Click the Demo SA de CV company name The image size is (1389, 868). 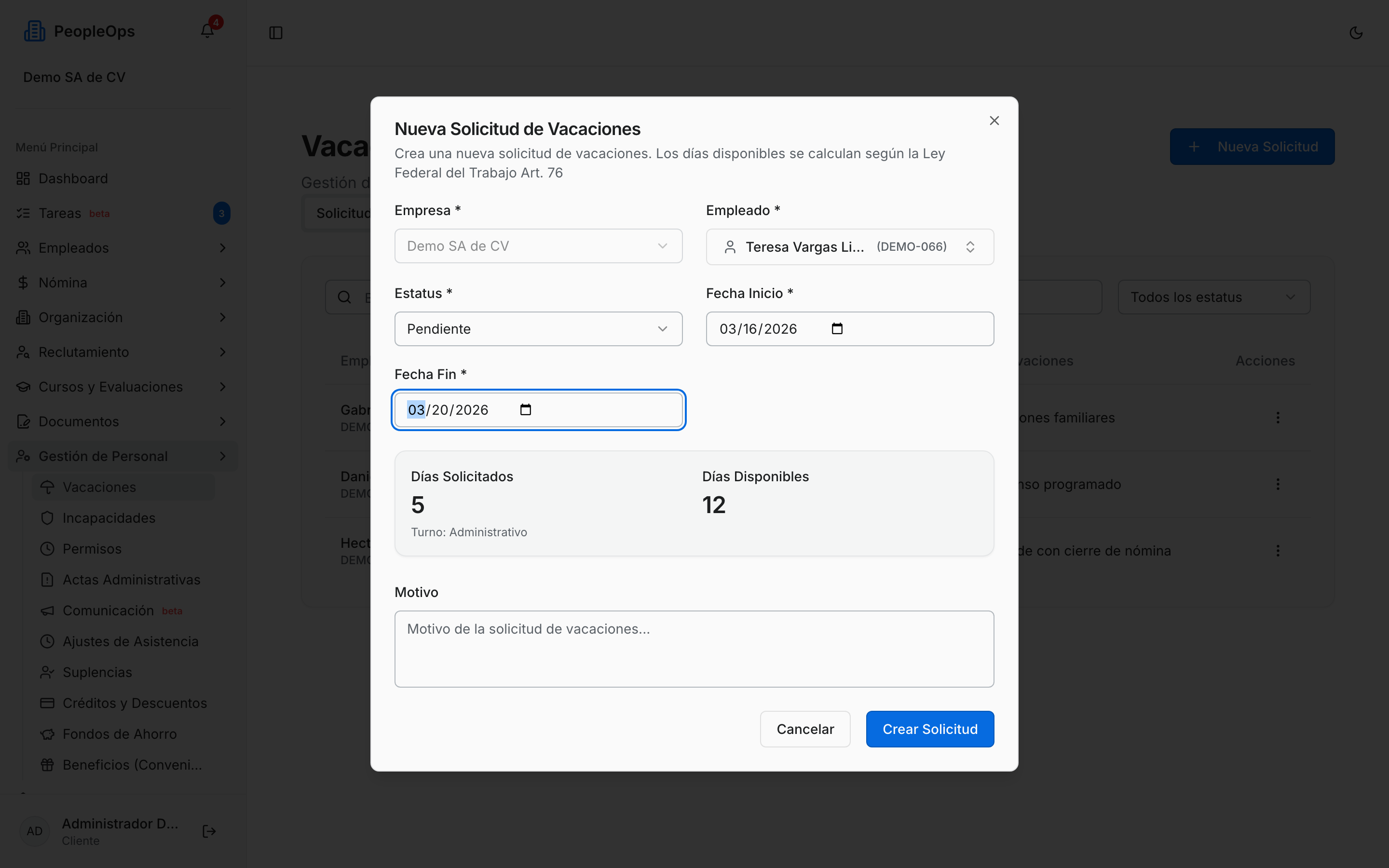74,78
